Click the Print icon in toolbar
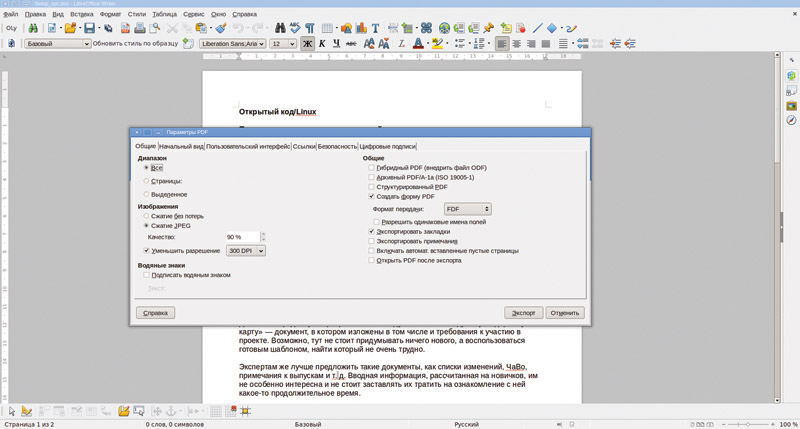 [x=140, y=28]
